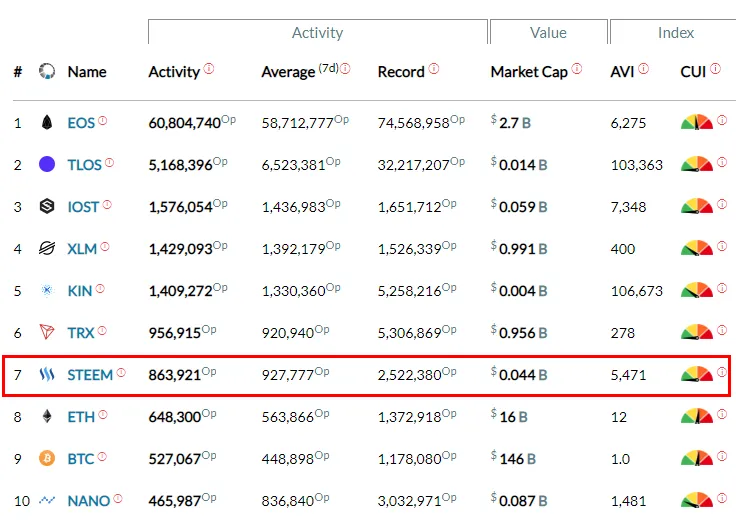Click the Ethereum diamond logo icon
Image resolution: width=736 pixels, height=520 pixels.
pyautogui.click(x=46, y=417)
